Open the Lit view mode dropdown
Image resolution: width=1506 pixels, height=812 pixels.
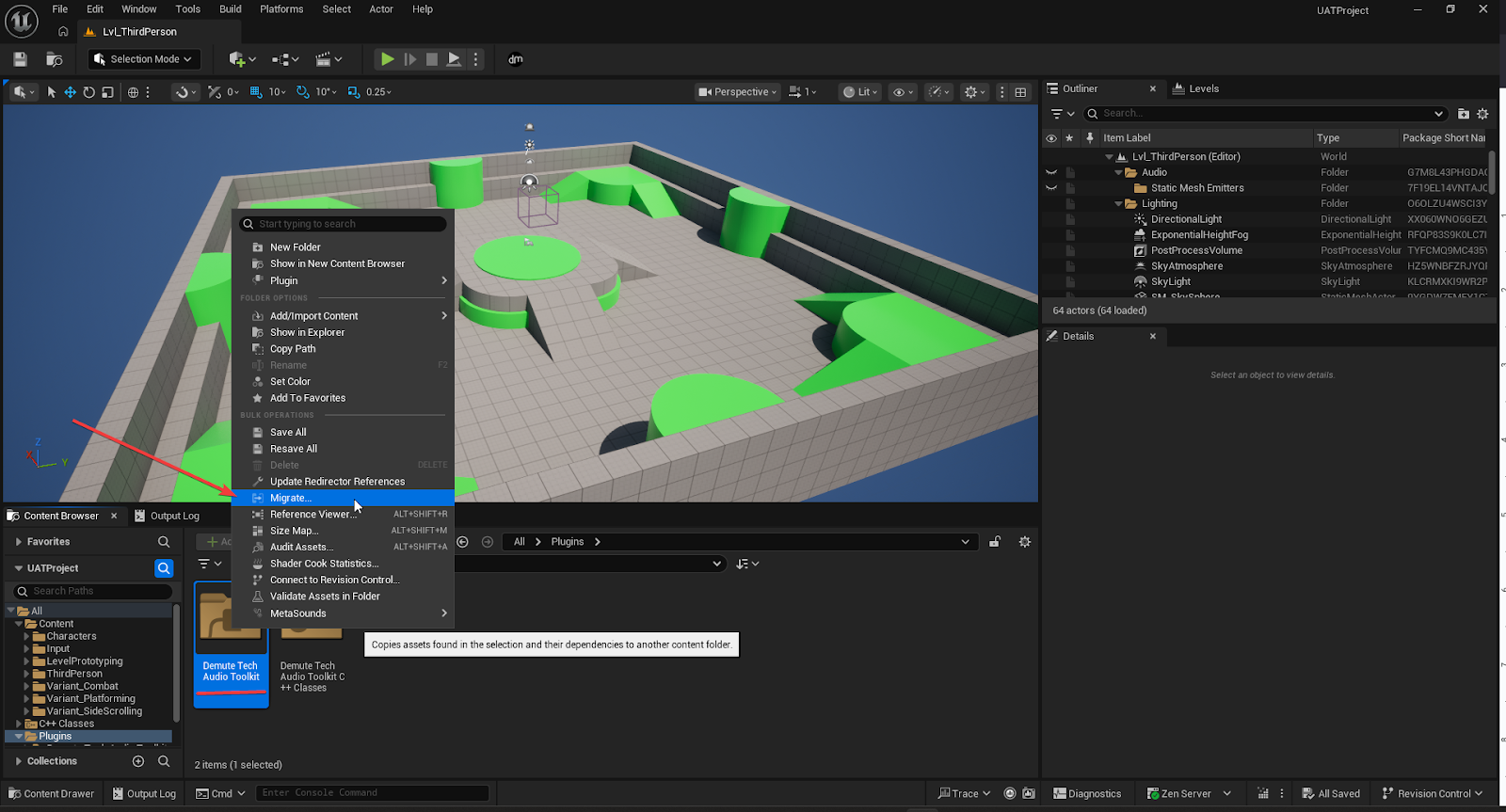(x=860, y=92)
